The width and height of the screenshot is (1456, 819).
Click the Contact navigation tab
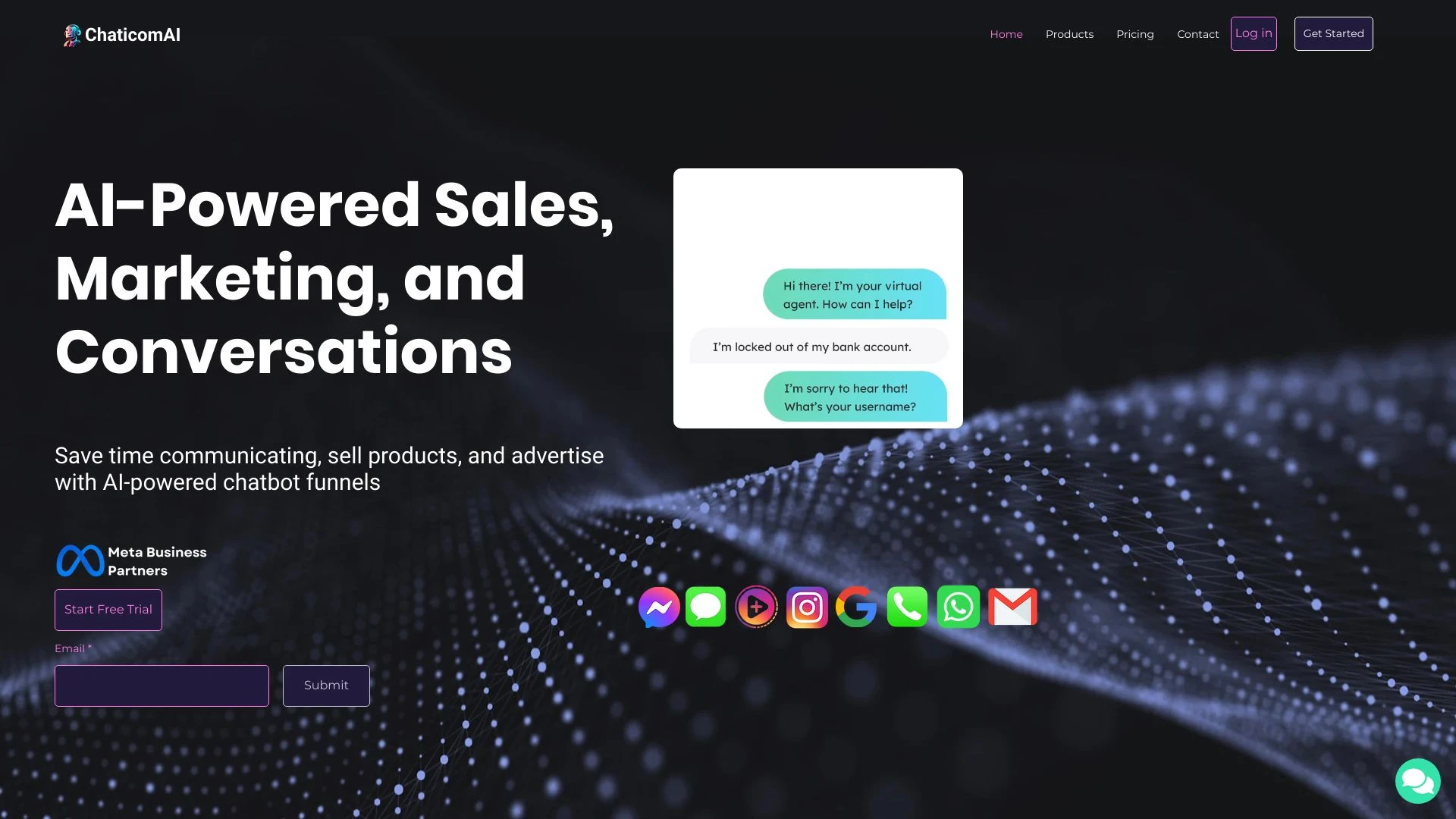1197,33
